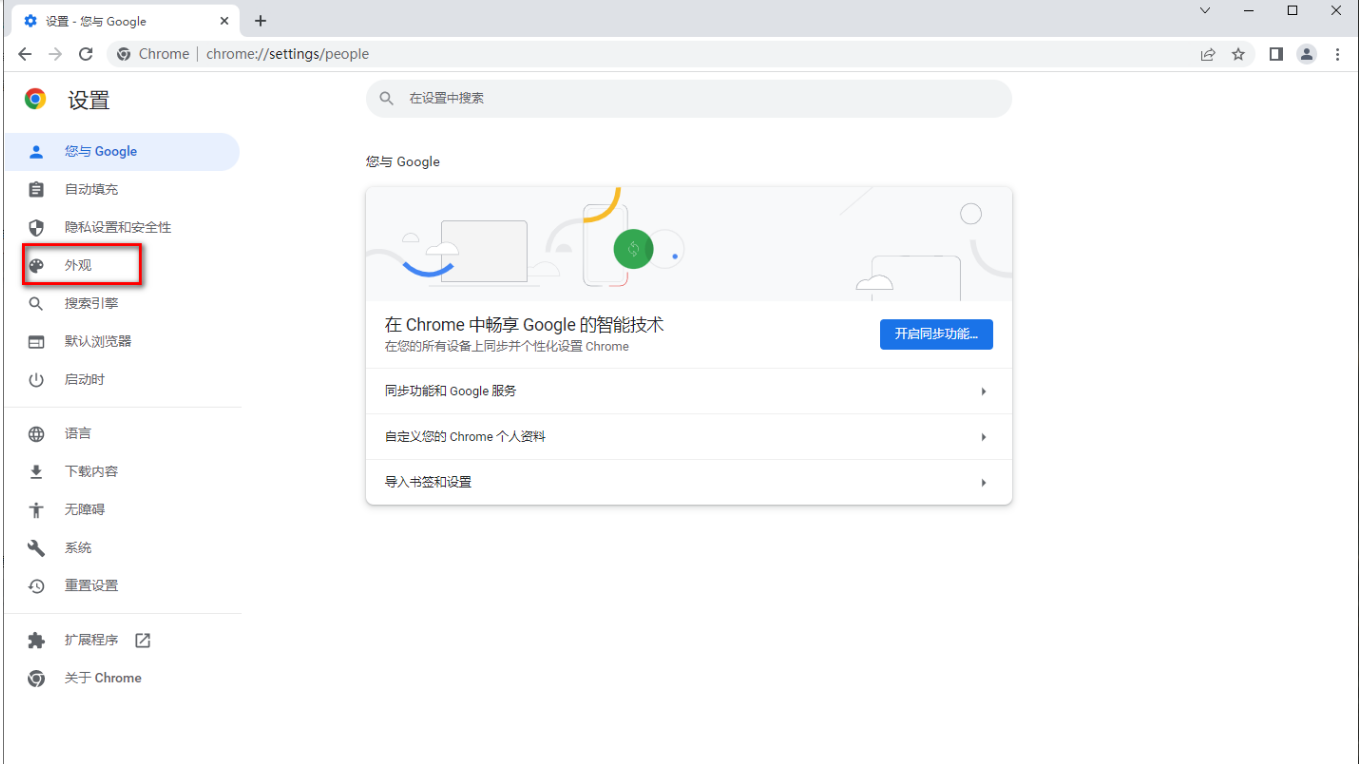Click the wrench icon beside 系统

(x=36, y=548)
